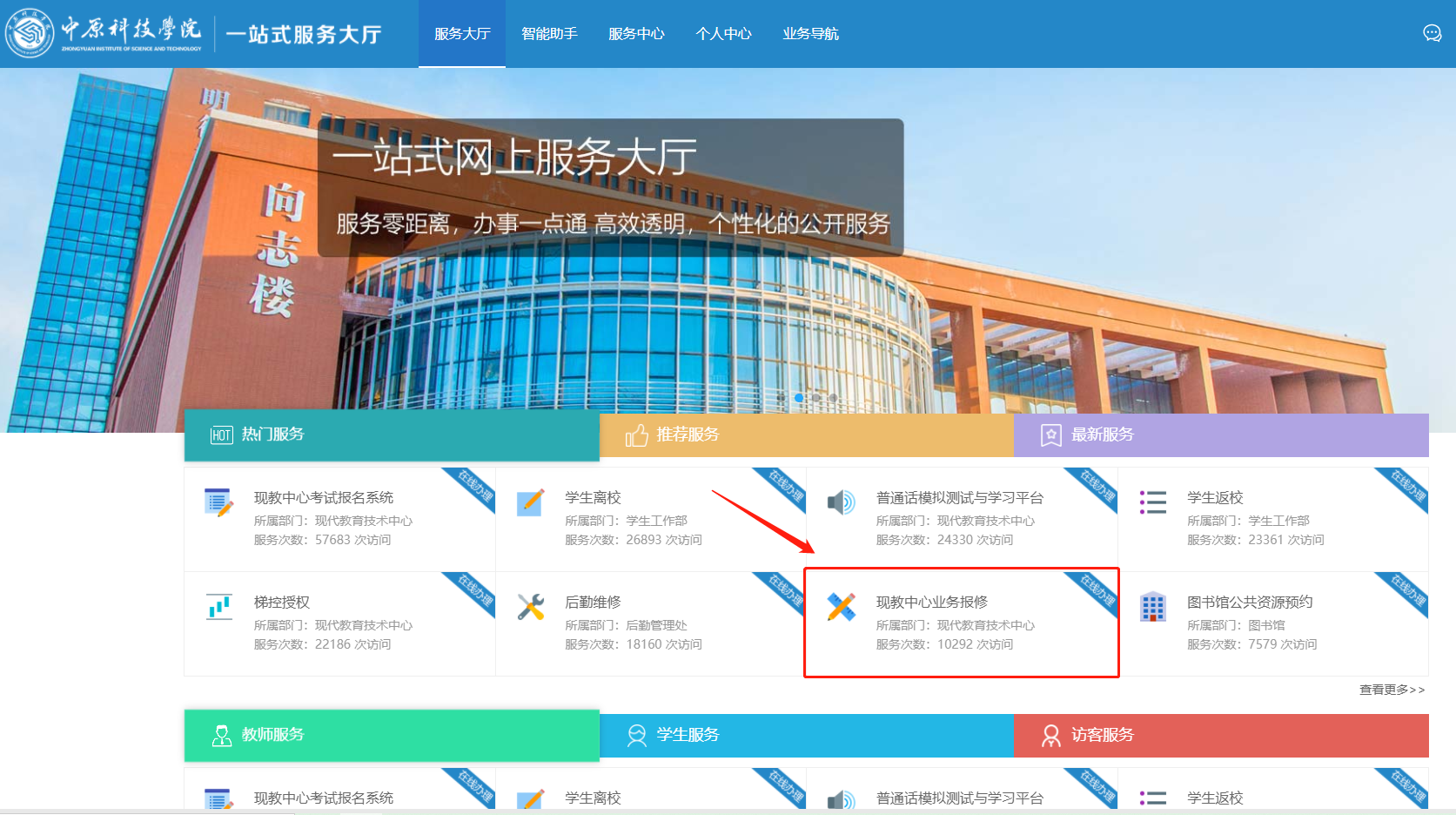This screenshot has height=815, width=1456.
Task: Click the 查看更多>> link
Action: pyautogui.click(x=1392, y=690)
